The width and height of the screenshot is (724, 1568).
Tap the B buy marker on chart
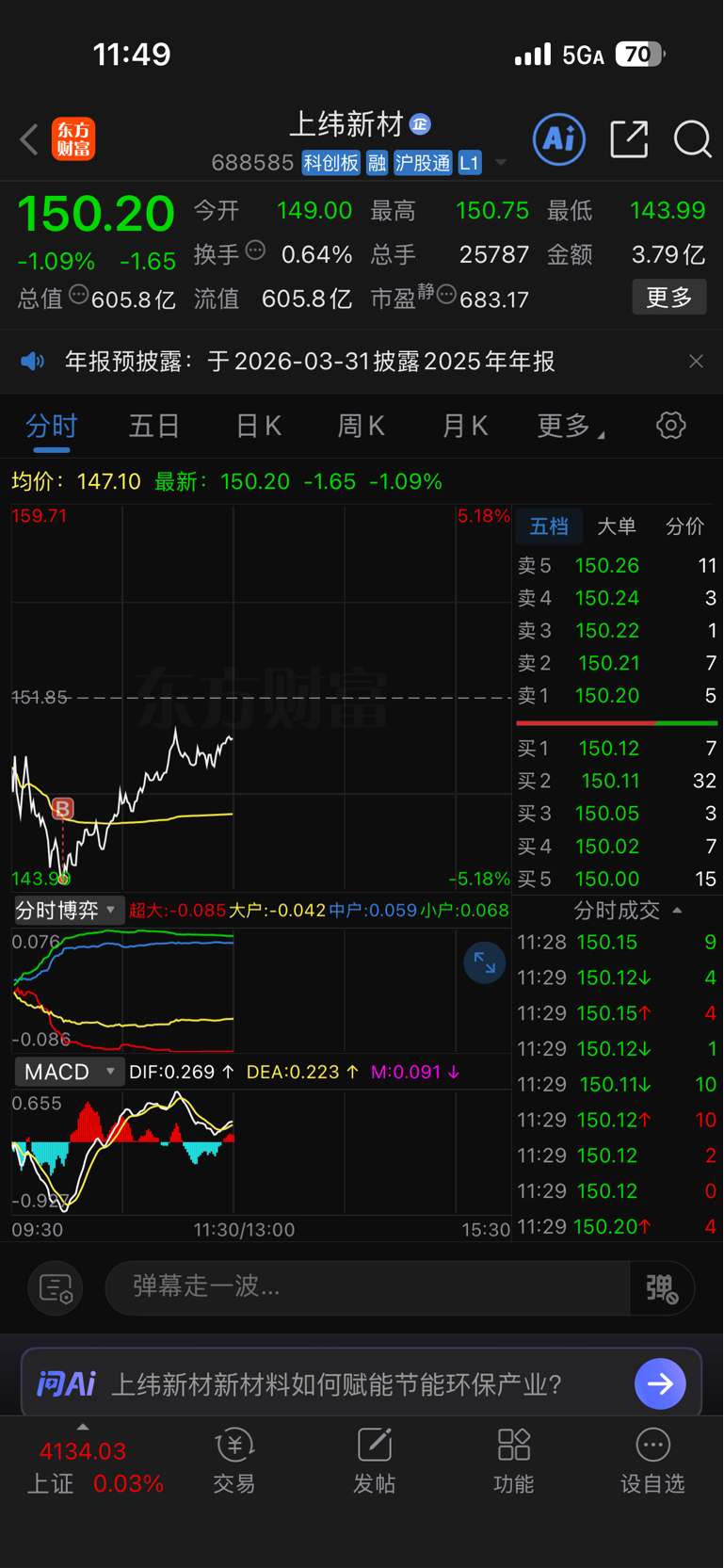click(x=62, y=808)
